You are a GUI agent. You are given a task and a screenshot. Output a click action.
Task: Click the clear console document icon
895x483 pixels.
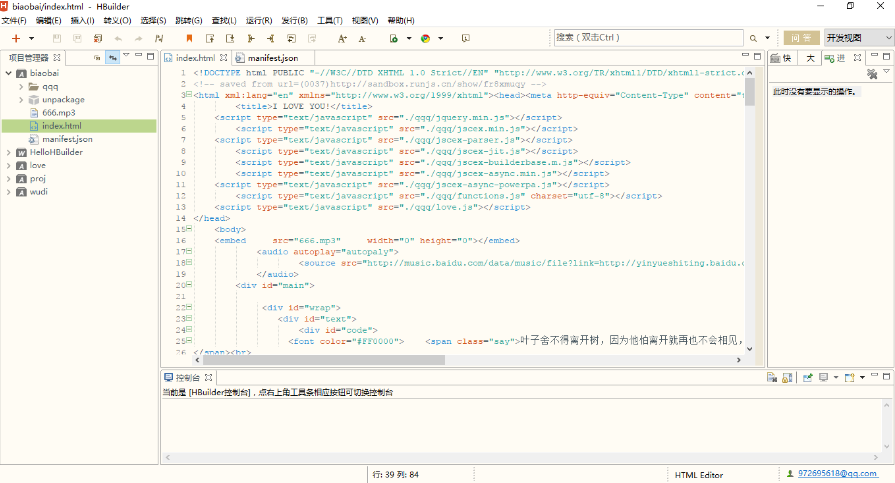(x=772, y=377)
